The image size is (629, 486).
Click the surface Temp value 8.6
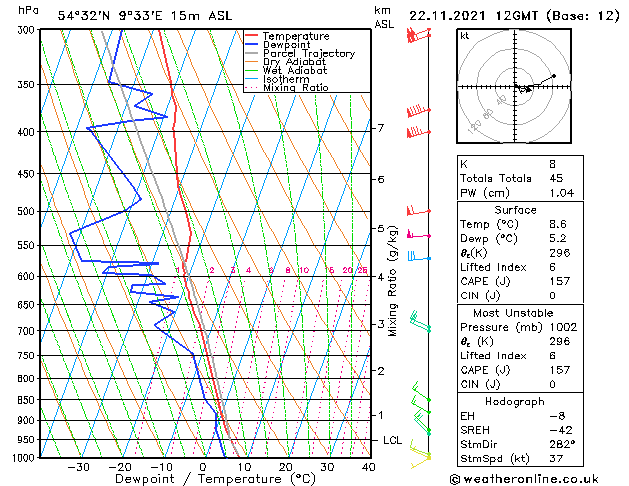[x=558, y=224]
